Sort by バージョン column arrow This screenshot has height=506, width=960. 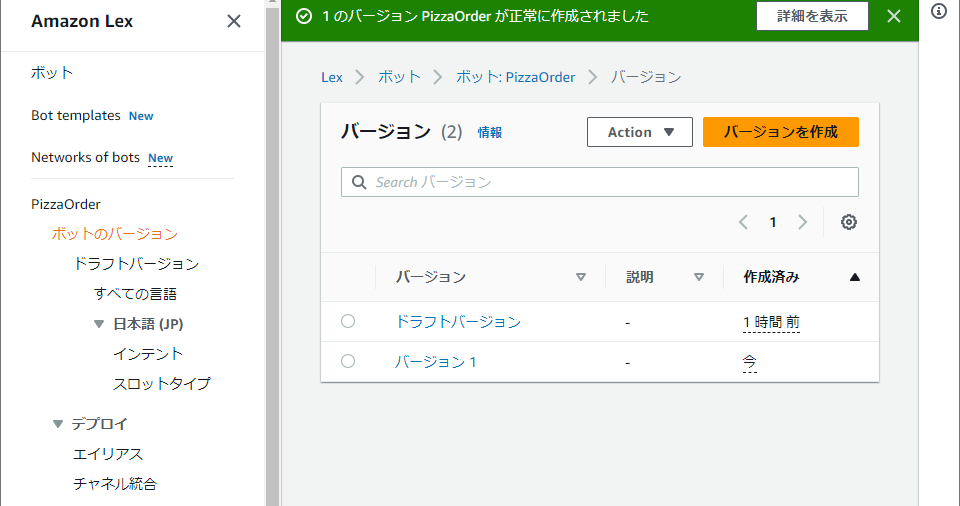pos(581,278)
